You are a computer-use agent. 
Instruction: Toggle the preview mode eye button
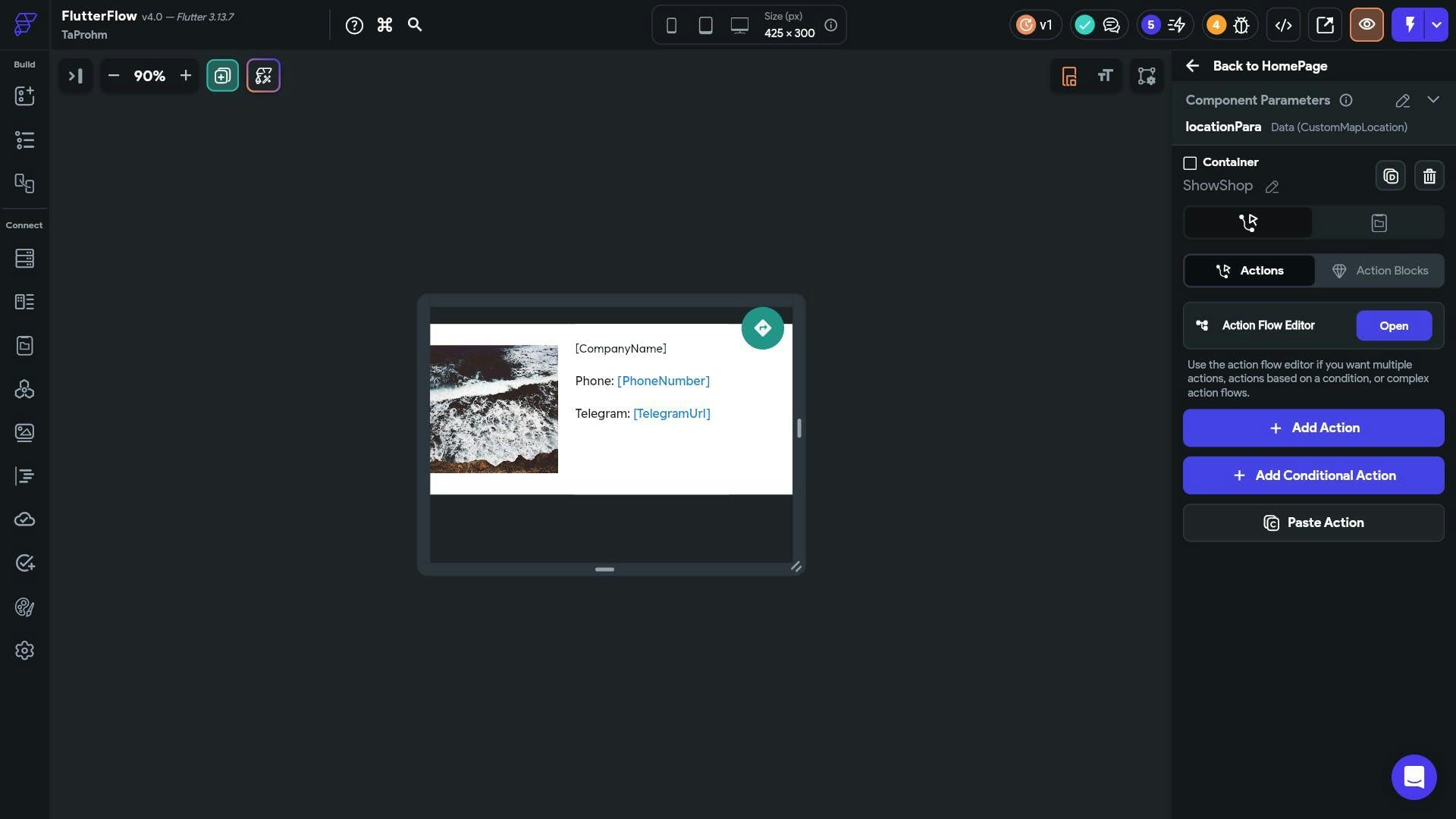[1367, 25]
